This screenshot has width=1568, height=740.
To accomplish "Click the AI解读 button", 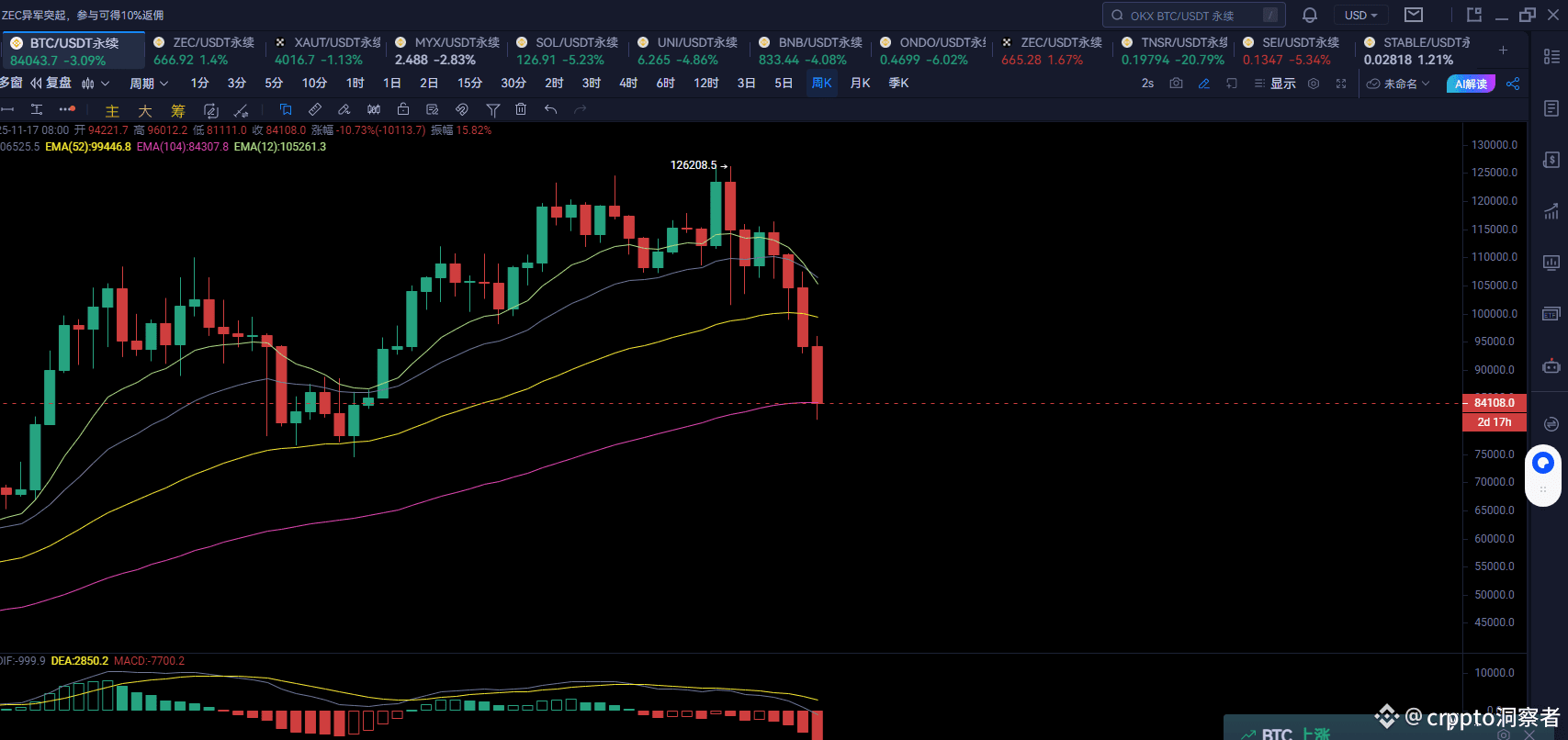I will pyautogui.click(x=1471, y=84).
